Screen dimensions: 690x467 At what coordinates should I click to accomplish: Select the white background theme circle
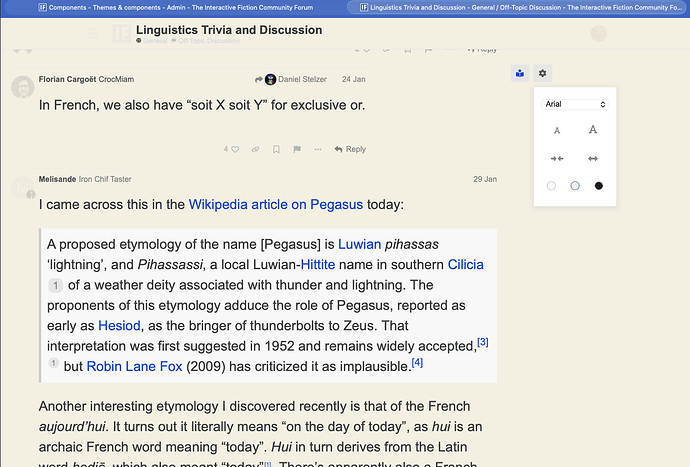(551, 186)
